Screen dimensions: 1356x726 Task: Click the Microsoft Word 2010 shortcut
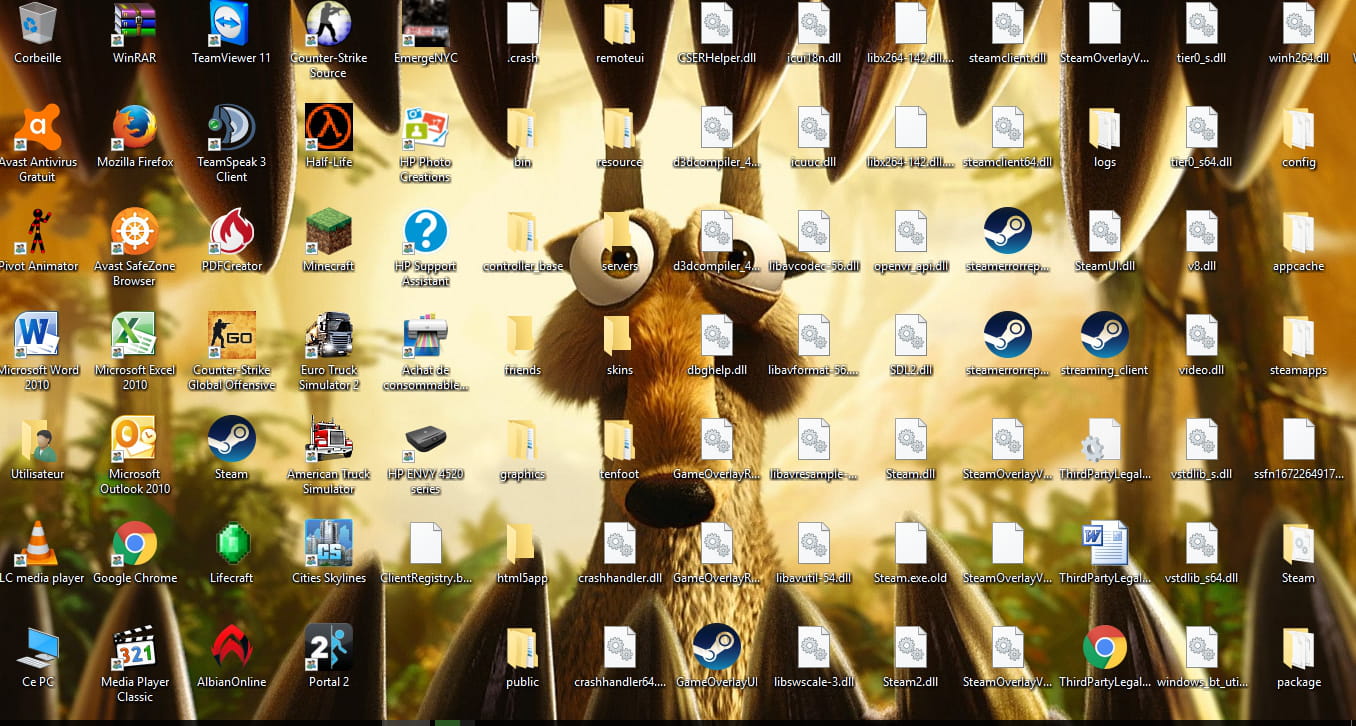(x=38, y=335)
